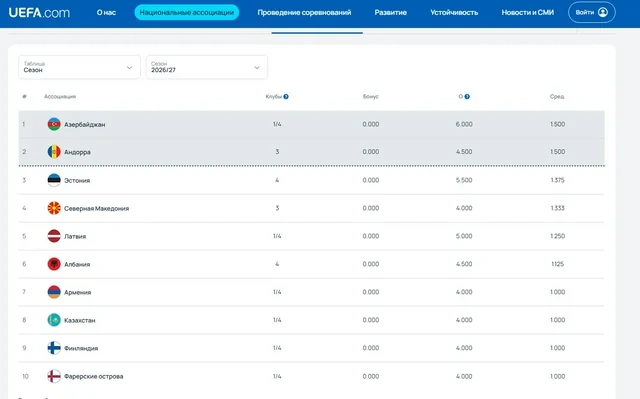The image size is (640, 399).
Task: Open the Устойчивость menu
Action: [454, 13]
